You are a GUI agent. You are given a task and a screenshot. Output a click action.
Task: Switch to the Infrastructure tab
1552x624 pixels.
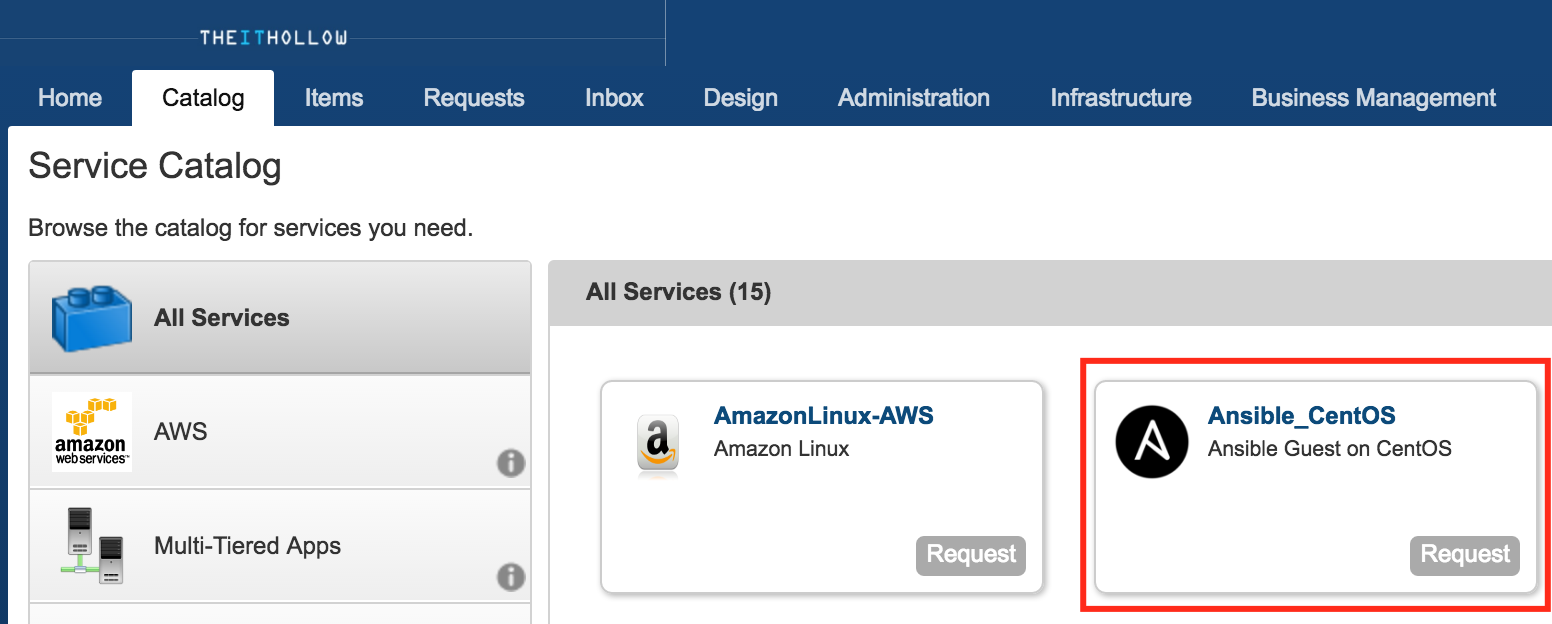pos(1121,98)
